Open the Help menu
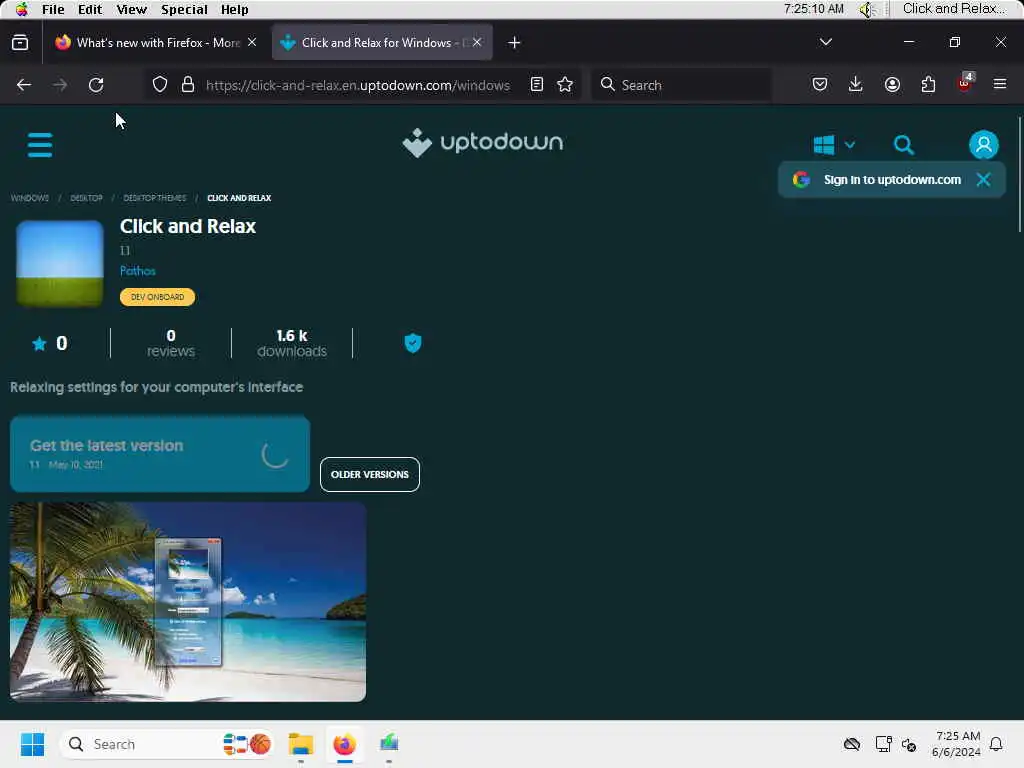Viewport: 1024px width, 768px height. pyautogui.click(x=234, y=9)
